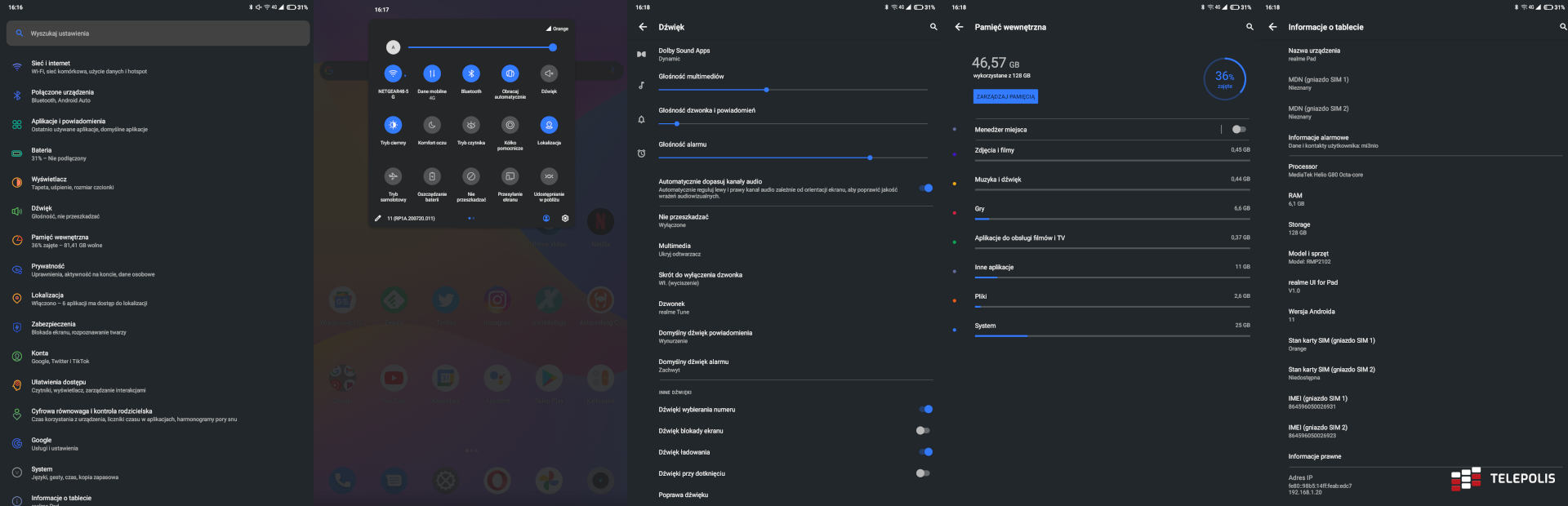
Task: Toggle the Lokalizacja quick tile
Action: tap(549, 125)
